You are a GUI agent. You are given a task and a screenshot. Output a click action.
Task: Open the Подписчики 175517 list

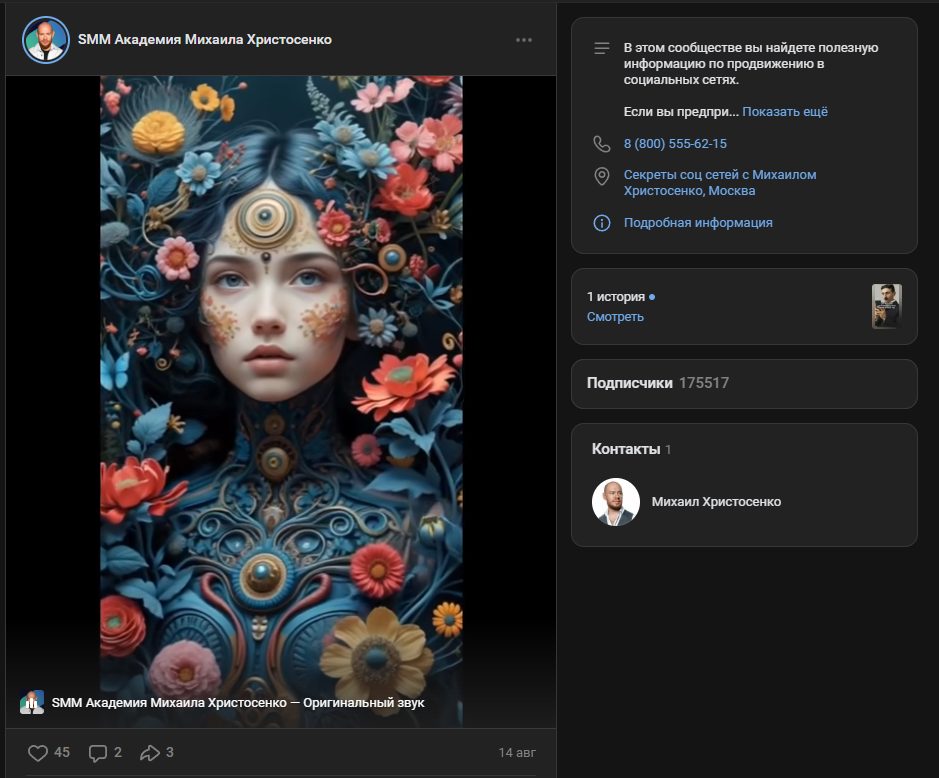click(x=744, y=383)
